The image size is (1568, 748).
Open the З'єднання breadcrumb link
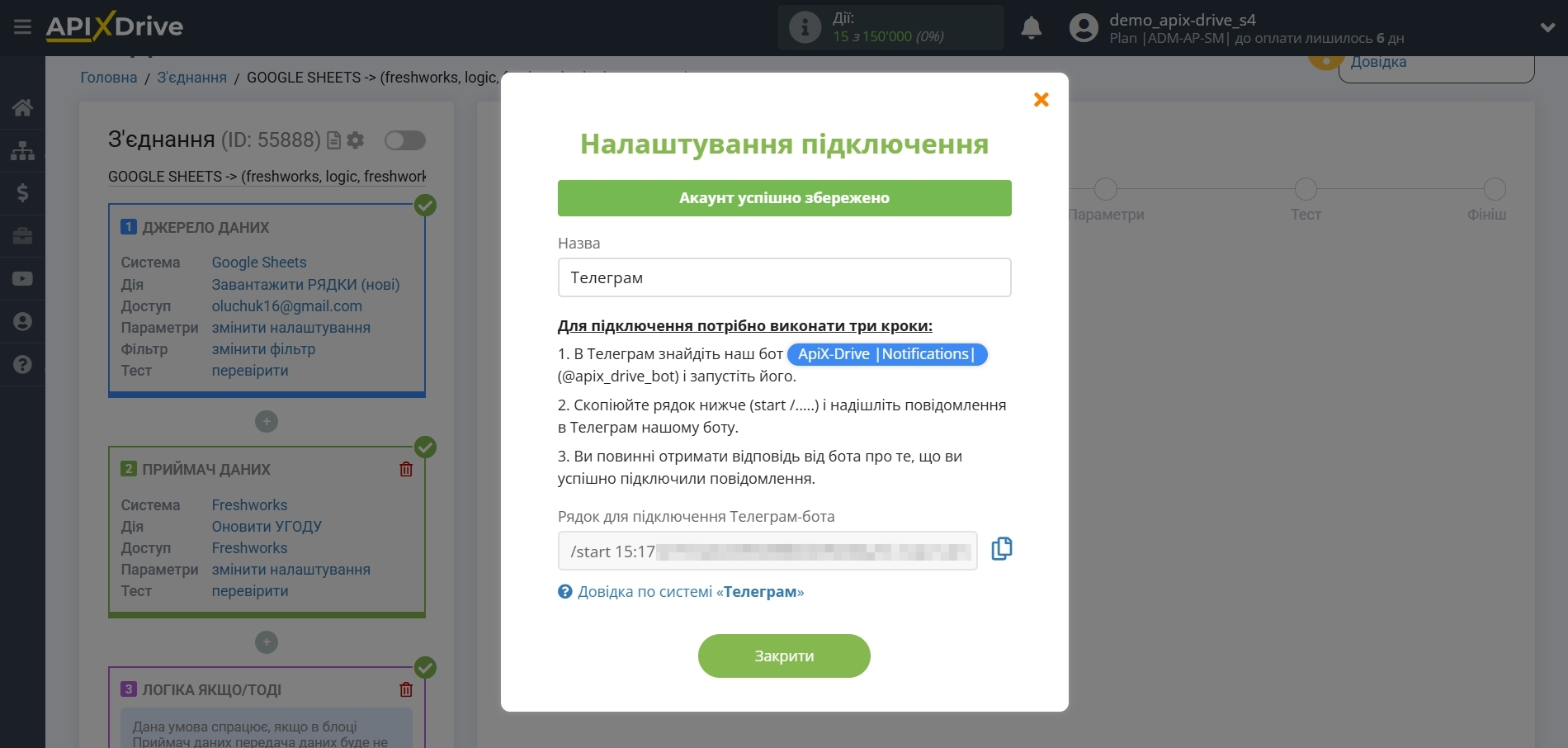pos(191,78)
